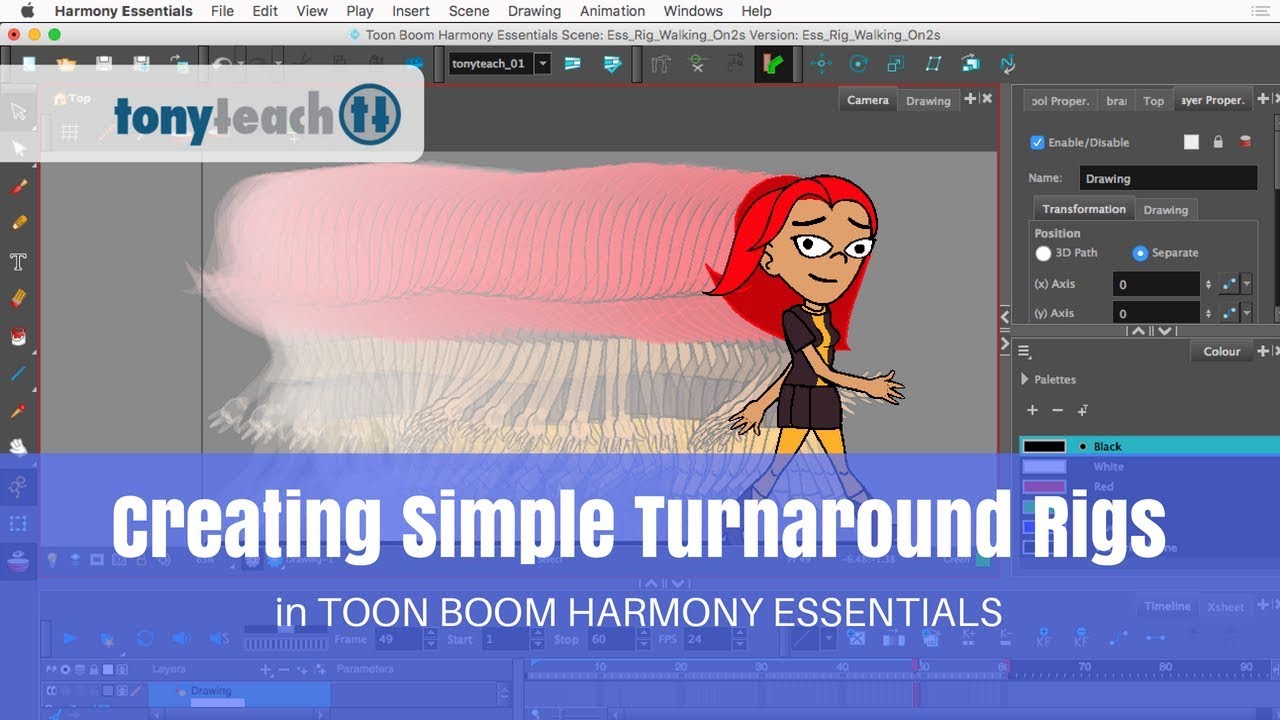The image size is (1280, 720).
Task: Add a view to the Camera panel
Action: tap(969, 99)
